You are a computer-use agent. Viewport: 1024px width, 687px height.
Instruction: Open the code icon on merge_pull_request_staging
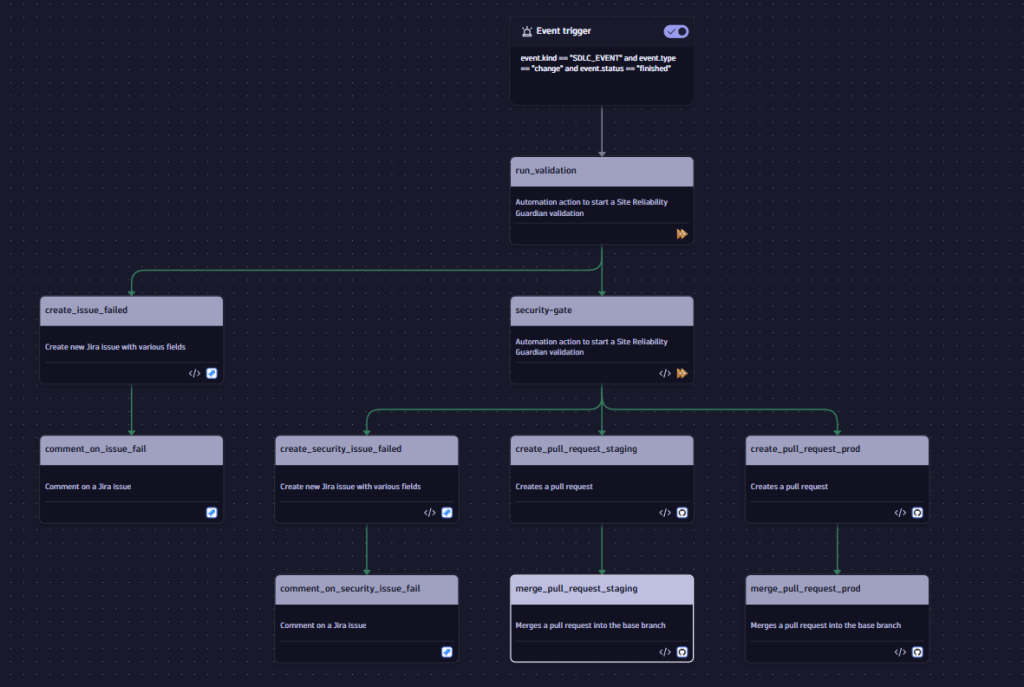pyautogui.click(x=665, y=651)
